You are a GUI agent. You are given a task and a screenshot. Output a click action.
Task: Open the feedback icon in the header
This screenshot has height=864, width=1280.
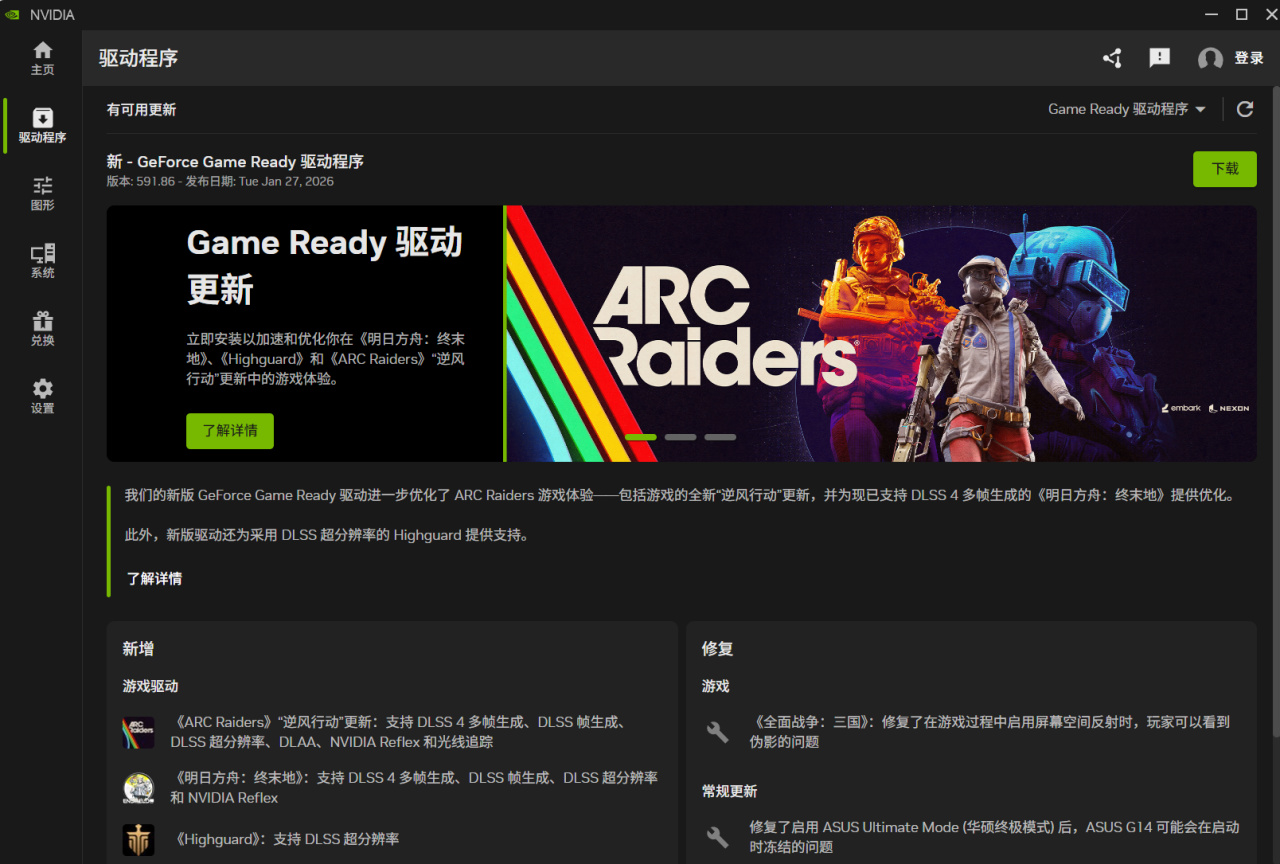[x=1160, y=58]
